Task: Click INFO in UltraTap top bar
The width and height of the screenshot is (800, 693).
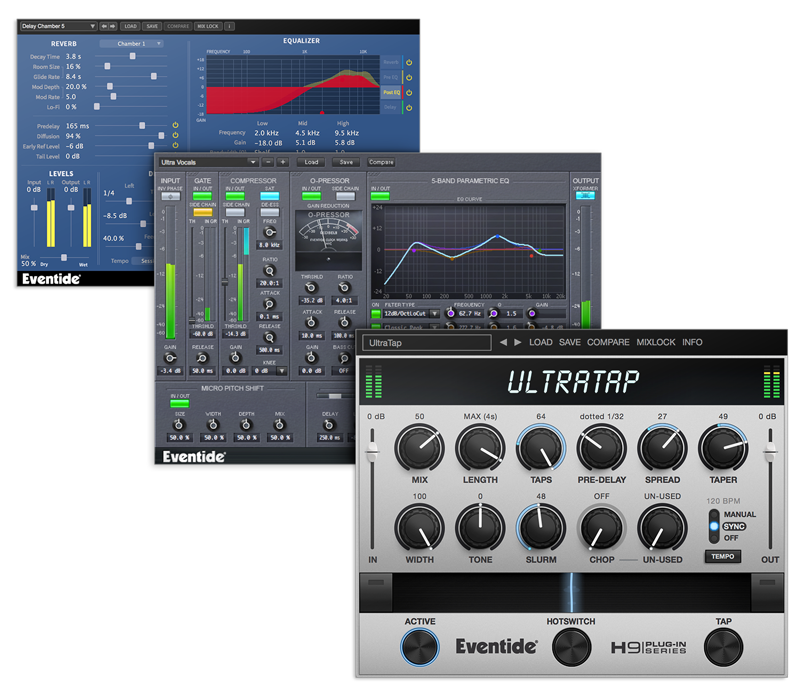Action: 692,343
